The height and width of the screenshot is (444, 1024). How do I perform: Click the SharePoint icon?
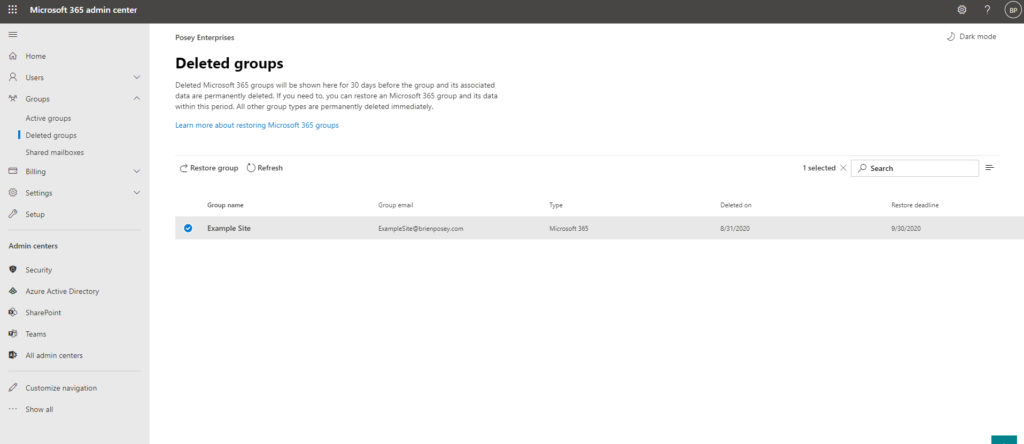[12, 313]
